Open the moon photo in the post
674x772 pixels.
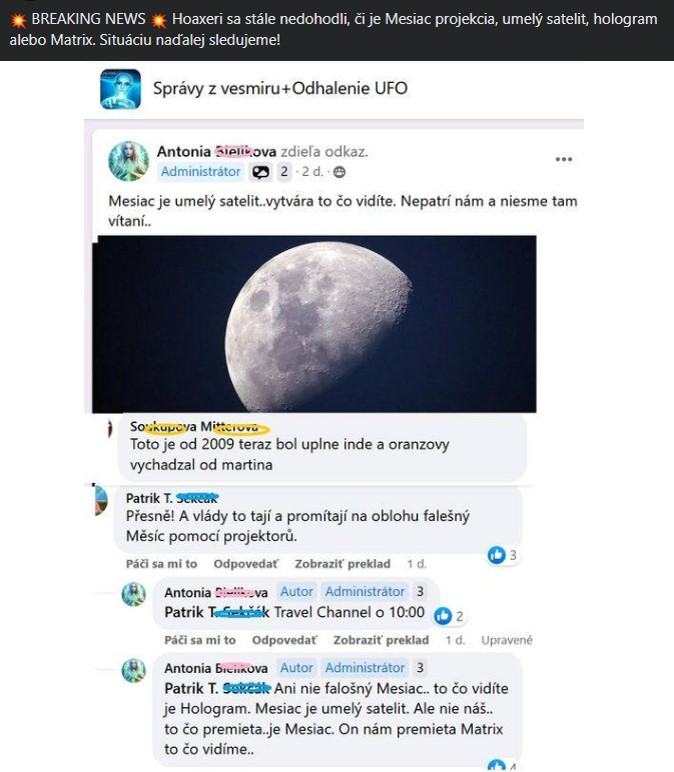tap(314, 324)
